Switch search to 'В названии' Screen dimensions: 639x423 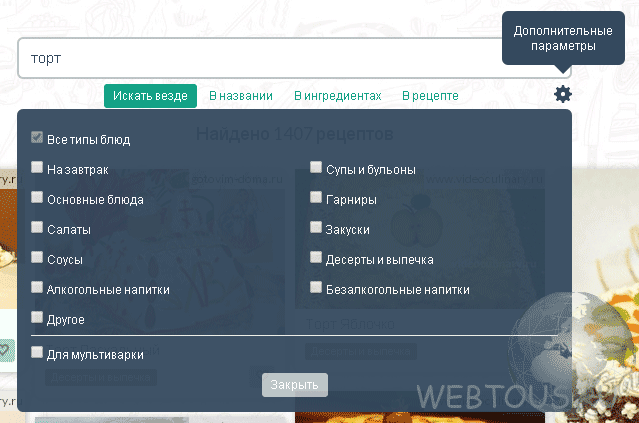point(241,96)
